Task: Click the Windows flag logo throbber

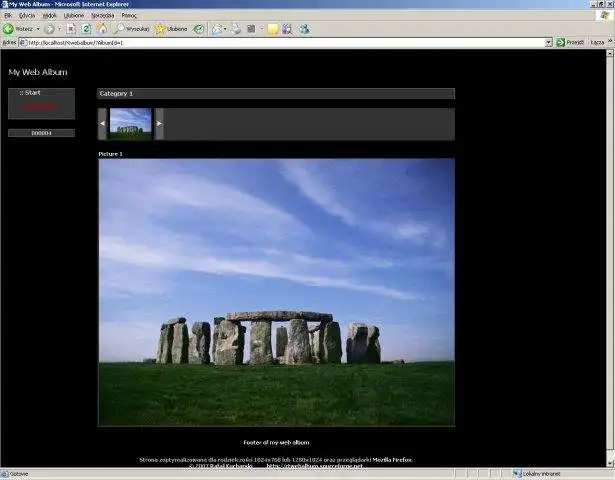Action: pos(604,16)
